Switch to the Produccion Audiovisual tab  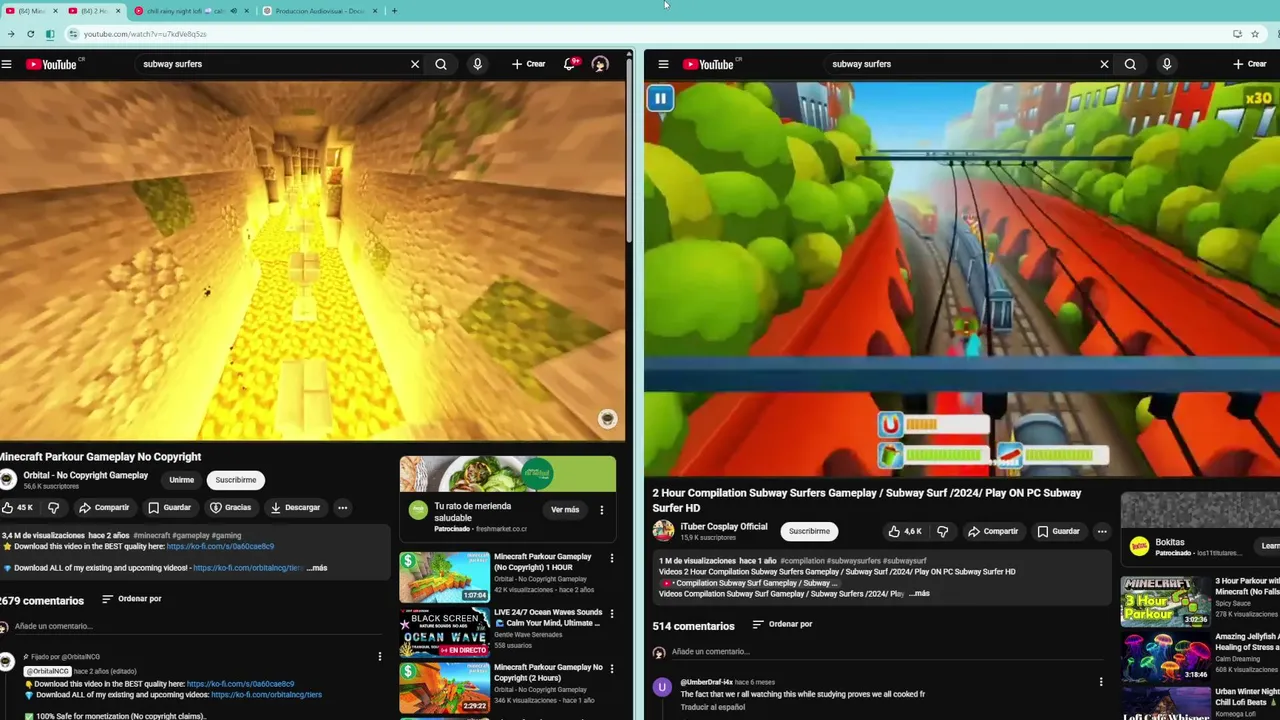pos(318,11)
